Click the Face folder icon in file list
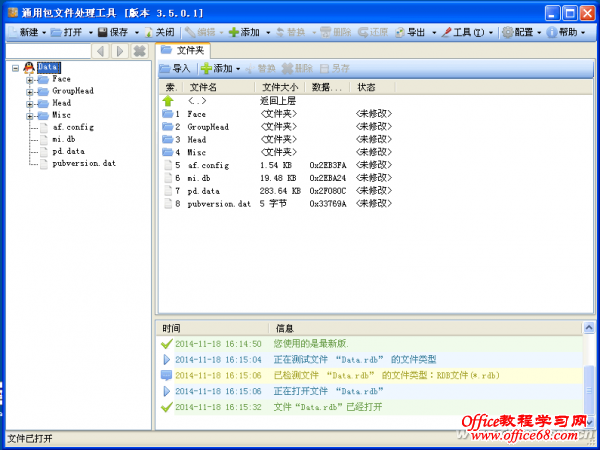 click(x=168, y=114)
